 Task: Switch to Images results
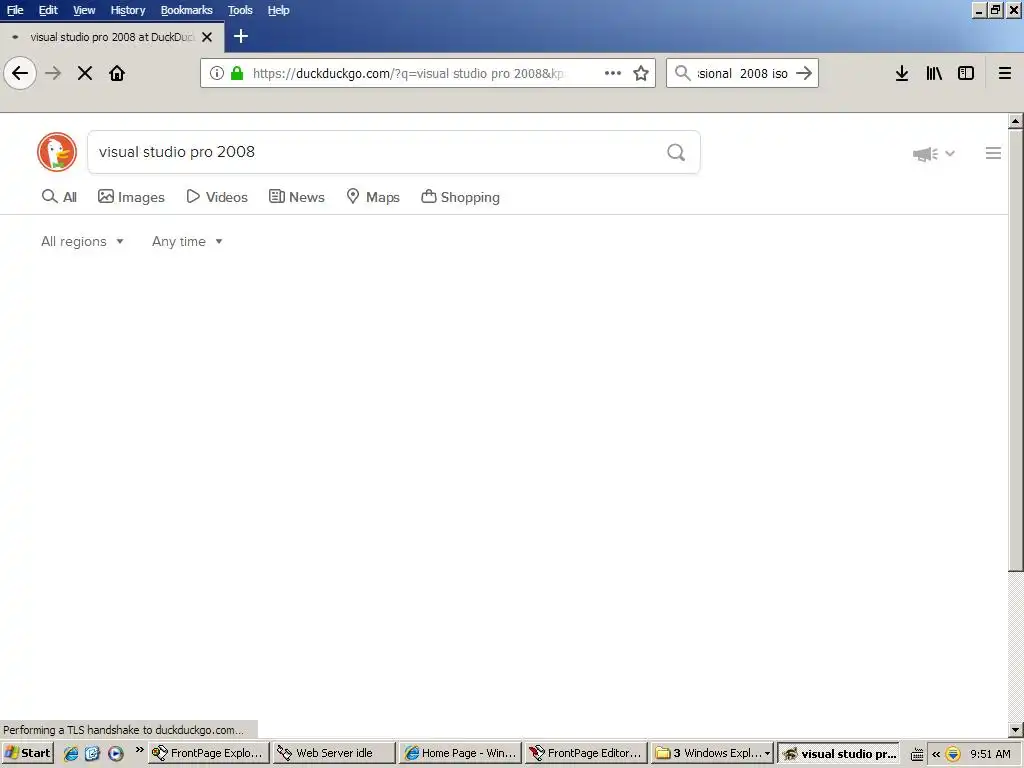(131, 197)
